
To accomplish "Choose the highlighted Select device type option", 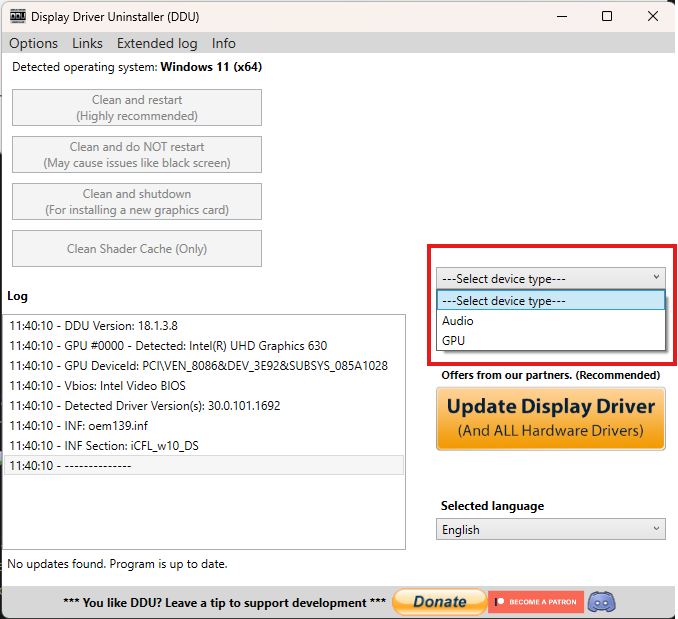I will tap(550, 300).
